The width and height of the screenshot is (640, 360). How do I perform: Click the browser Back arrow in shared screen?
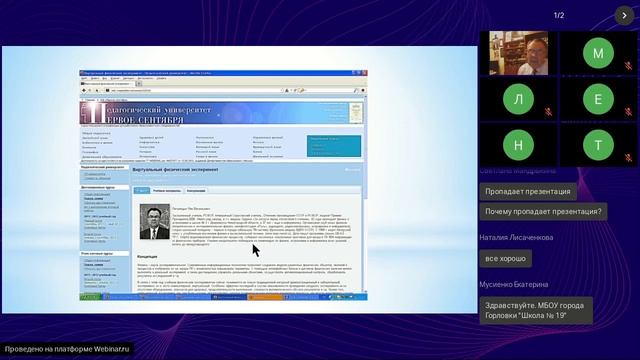pos(84,90)
